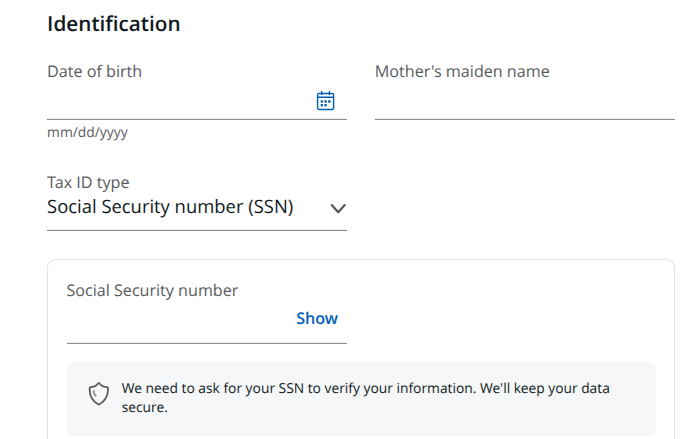Click the SSN verification notice message text
Screen dimensions: 698x439
click(365, 398)
